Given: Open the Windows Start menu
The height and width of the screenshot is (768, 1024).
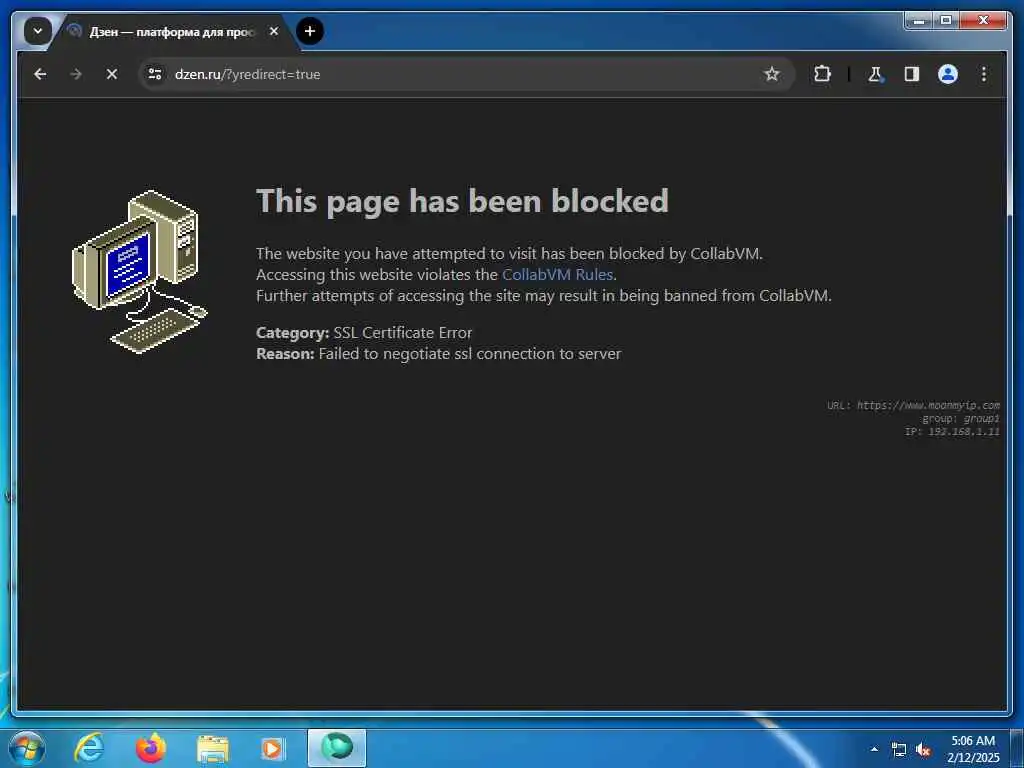Looking at the screenshot, I should click(27, 748).
